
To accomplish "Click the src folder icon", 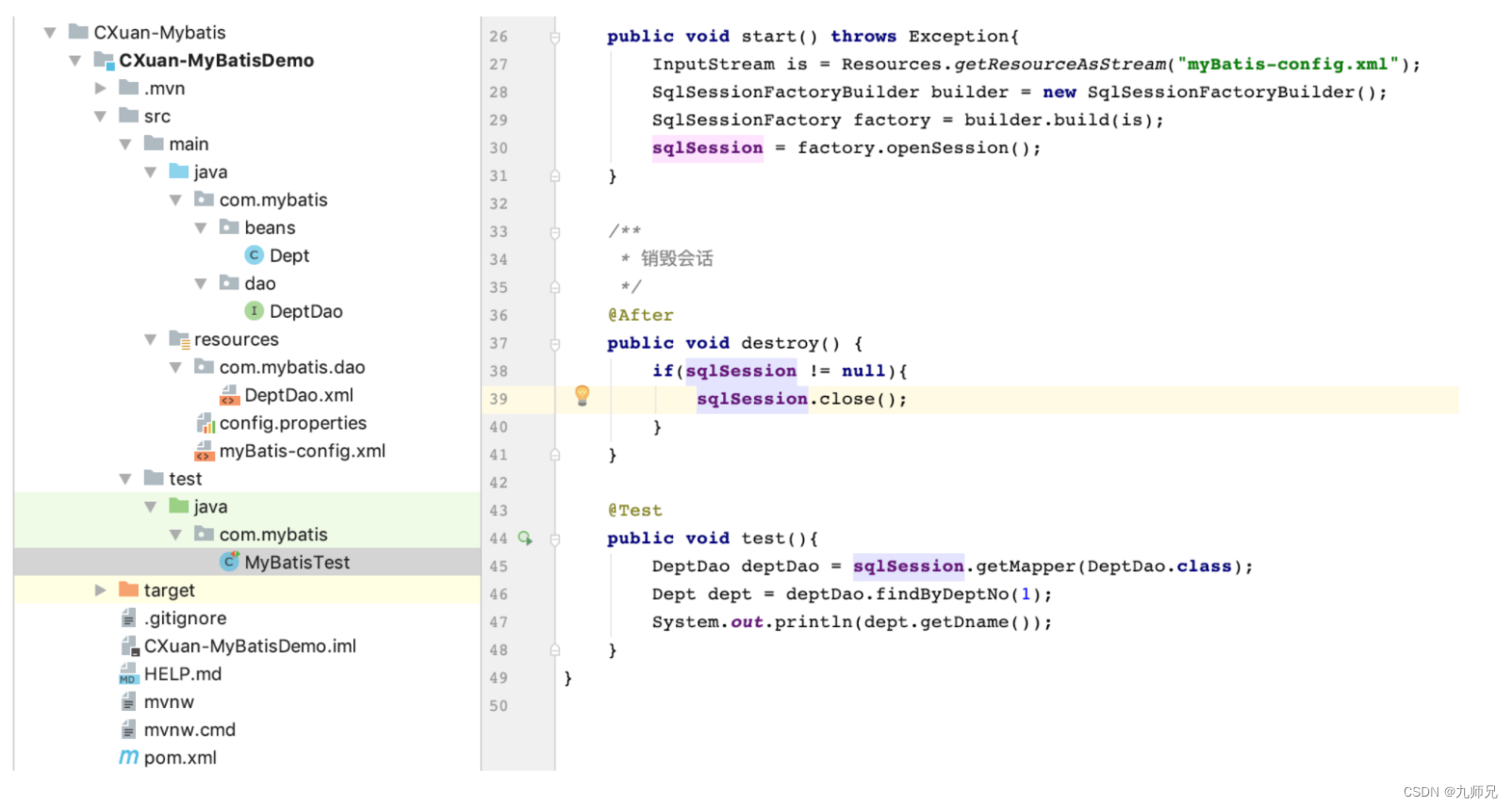I will tap(129, 115).
